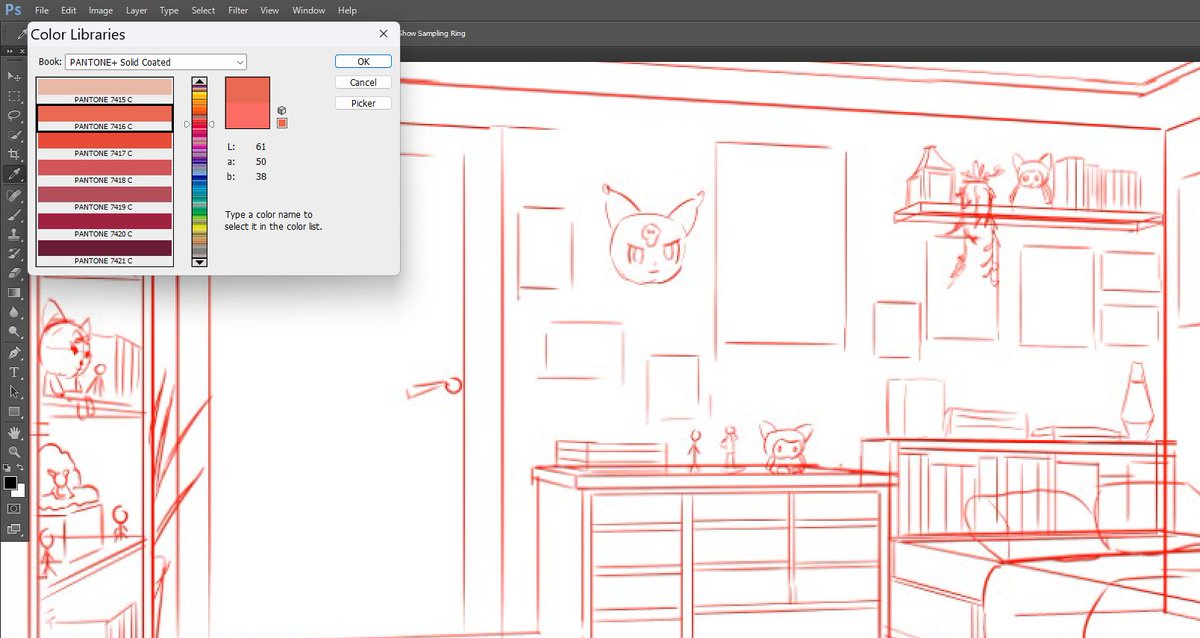The image size is (1200, 638).
Task: Click Cancel in Color Libraries dialog
Action: pyautogui.click(x=363, y=82)
